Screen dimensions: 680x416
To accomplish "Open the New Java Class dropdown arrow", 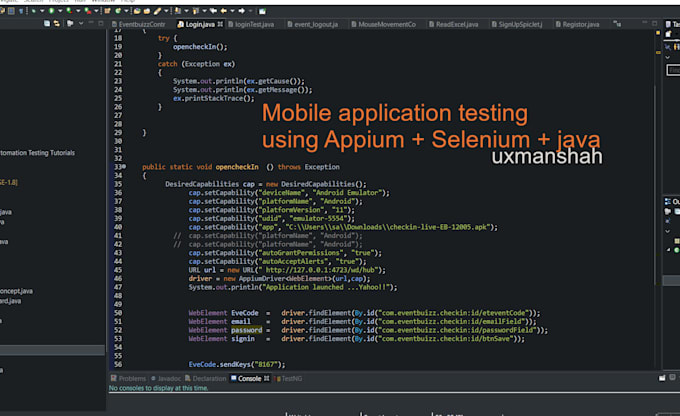I will pos(126,11).
